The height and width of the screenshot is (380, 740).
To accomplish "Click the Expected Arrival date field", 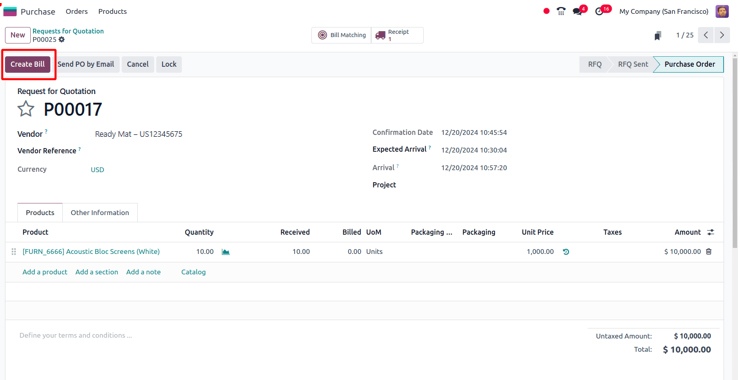I will pyautogui.click(x=474, y=151).
